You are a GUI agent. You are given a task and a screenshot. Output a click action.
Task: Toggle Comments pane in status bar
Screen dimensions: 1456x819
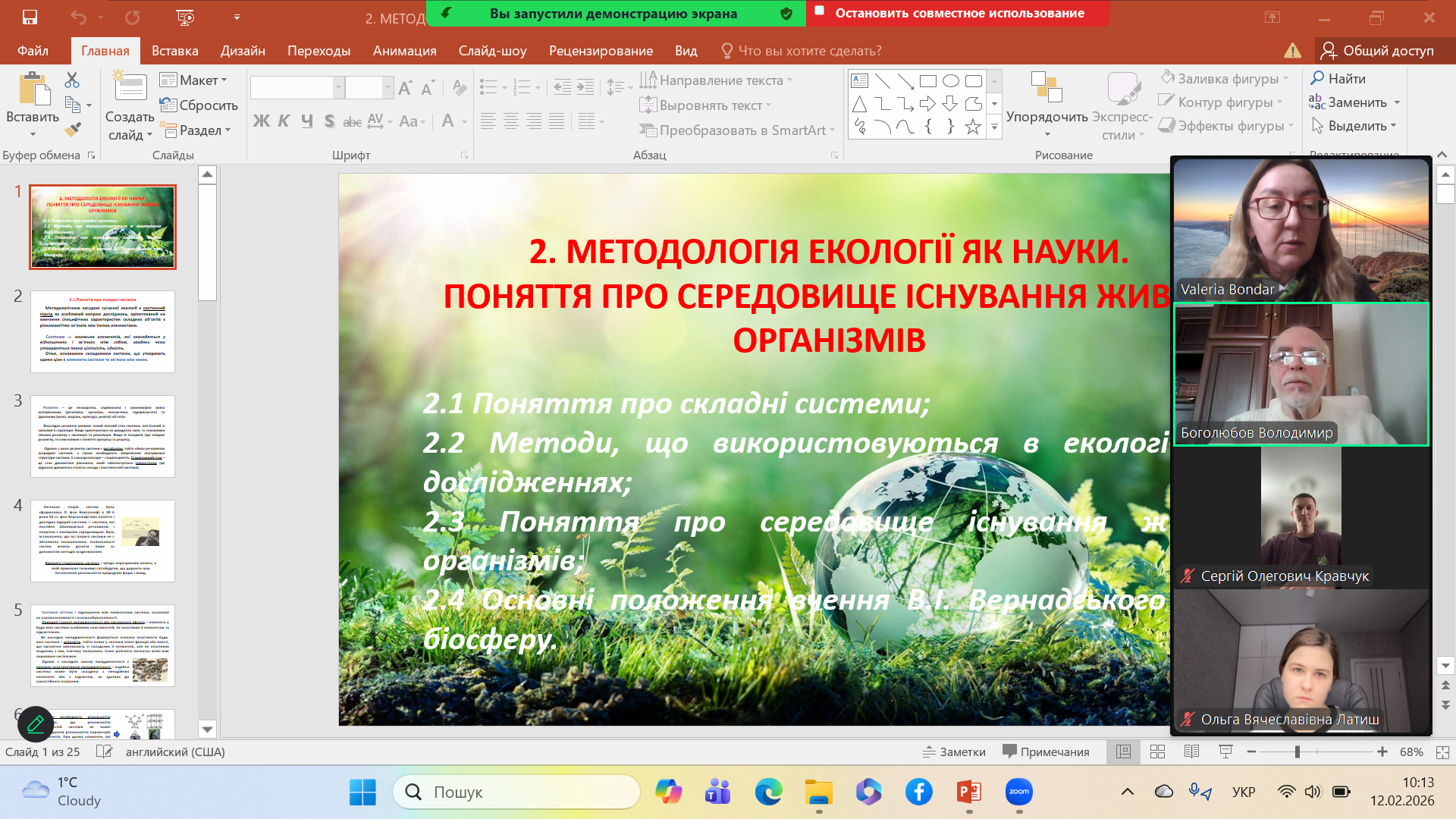pyautogui.click(x=1046, y=752)
